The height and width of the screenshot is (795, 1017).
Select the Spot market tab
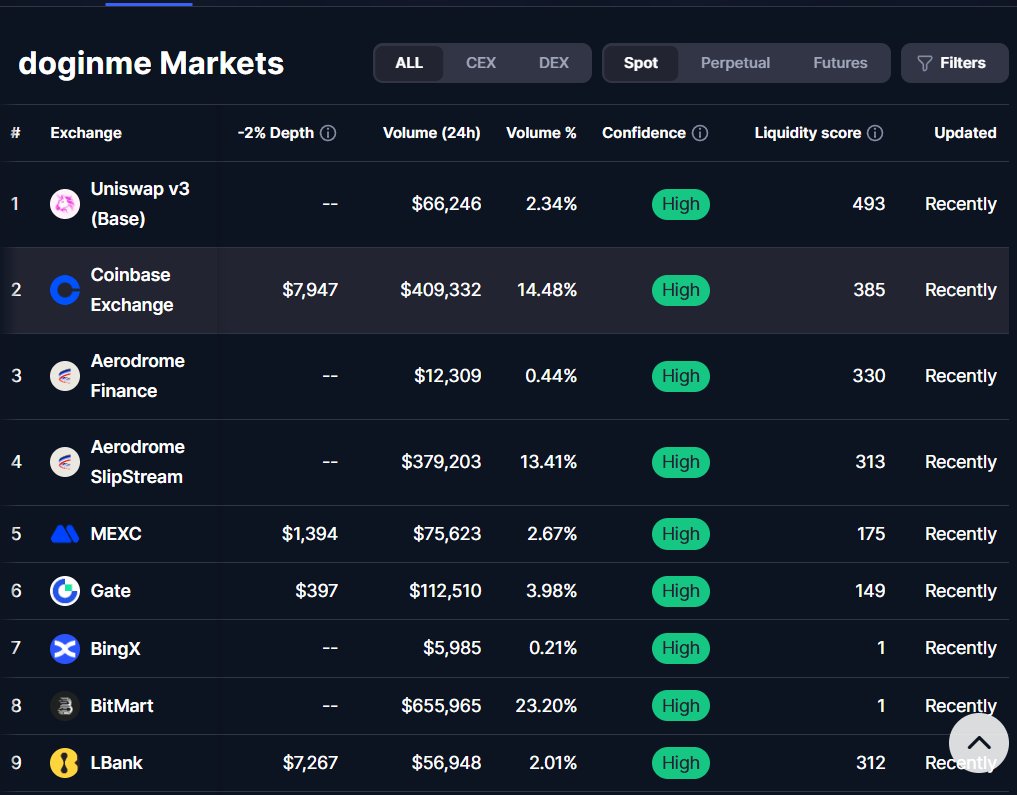(641, 63)
